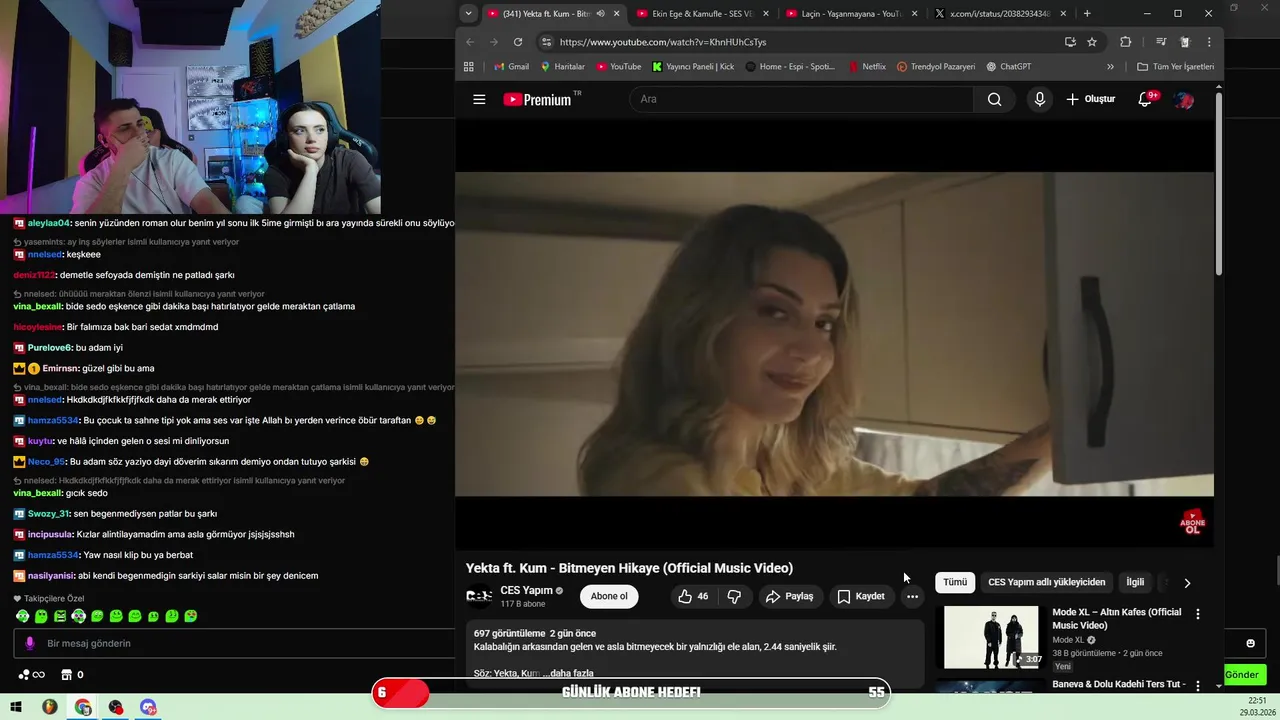
Task: Bookmark this page with the star icon
Action: click(x=1092, y=42)
